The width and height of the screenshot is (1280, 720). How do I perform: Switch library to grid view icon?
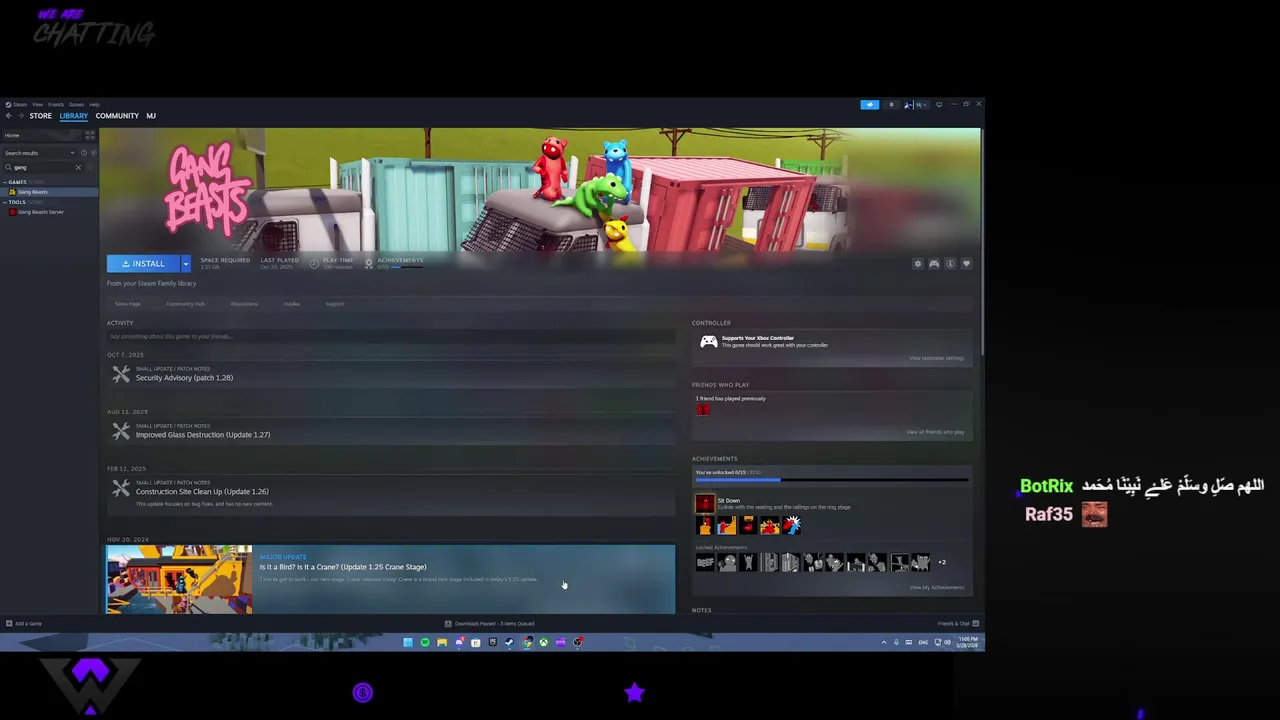coord(89,135)
